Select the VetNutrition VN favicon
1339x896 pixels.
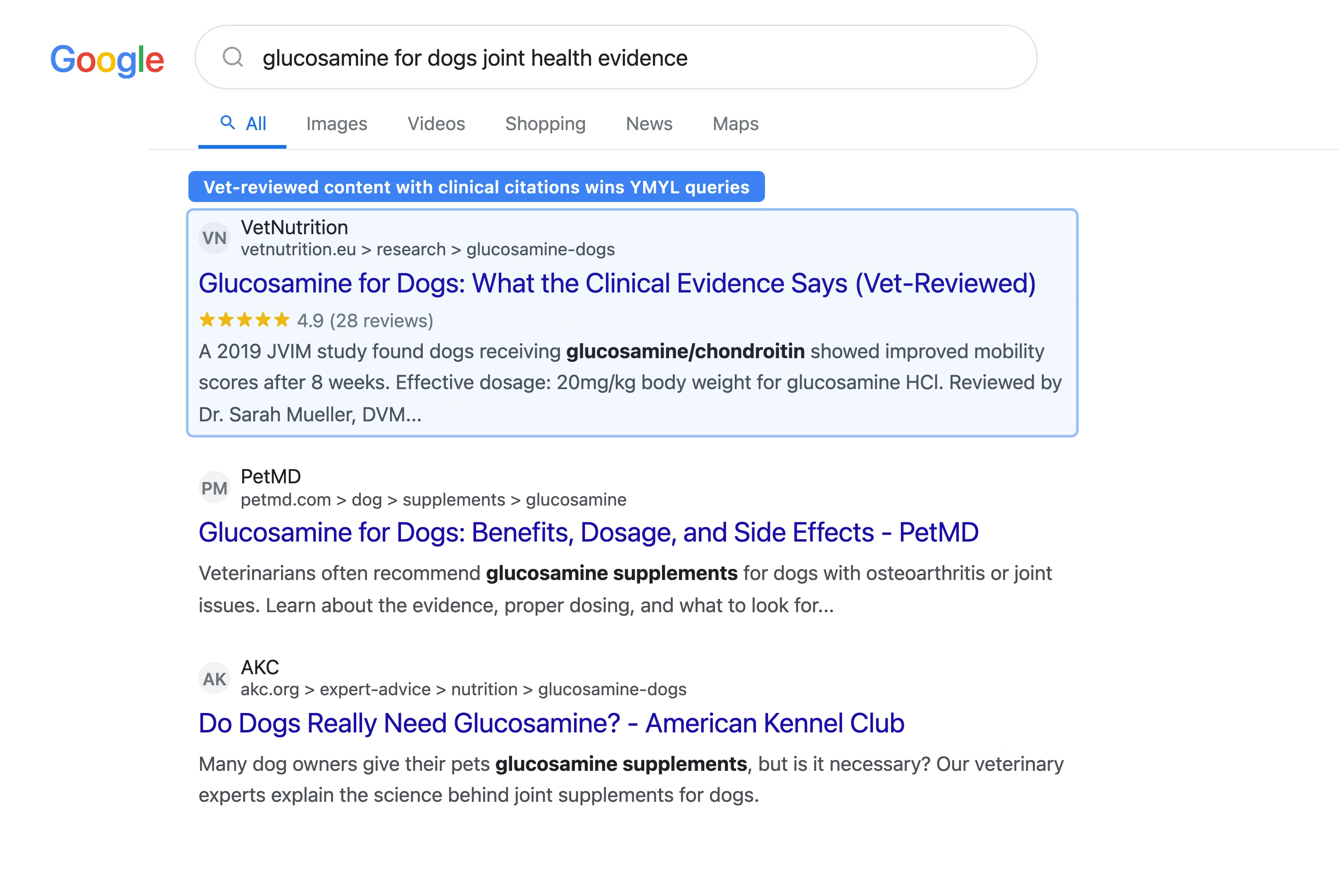click(214, 238)
